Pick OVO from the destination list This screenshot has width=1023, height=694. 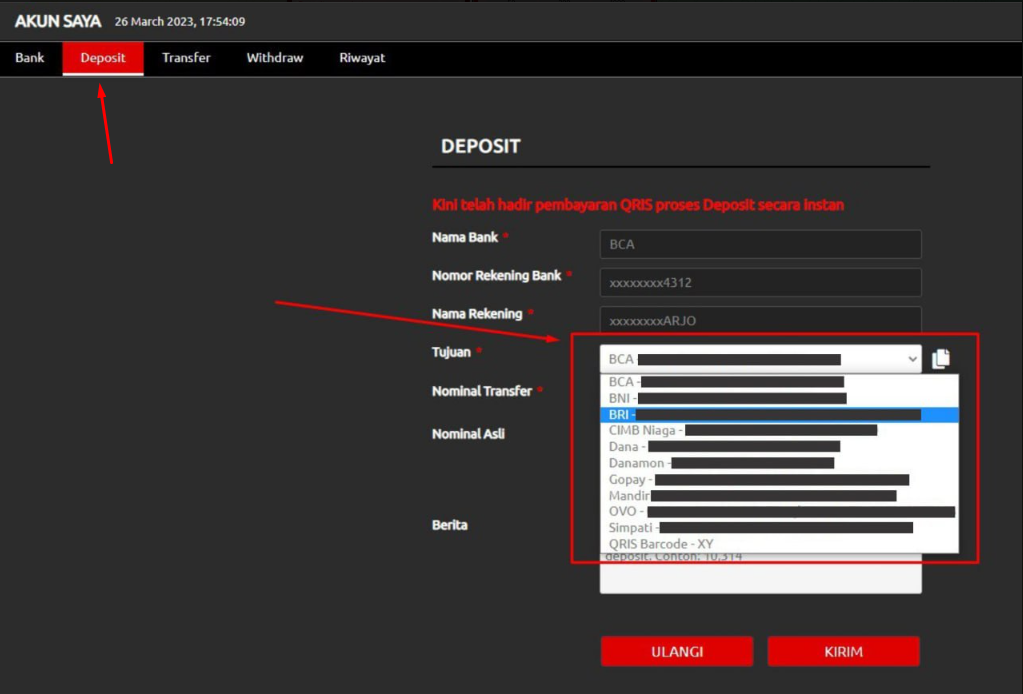point(624,511)
